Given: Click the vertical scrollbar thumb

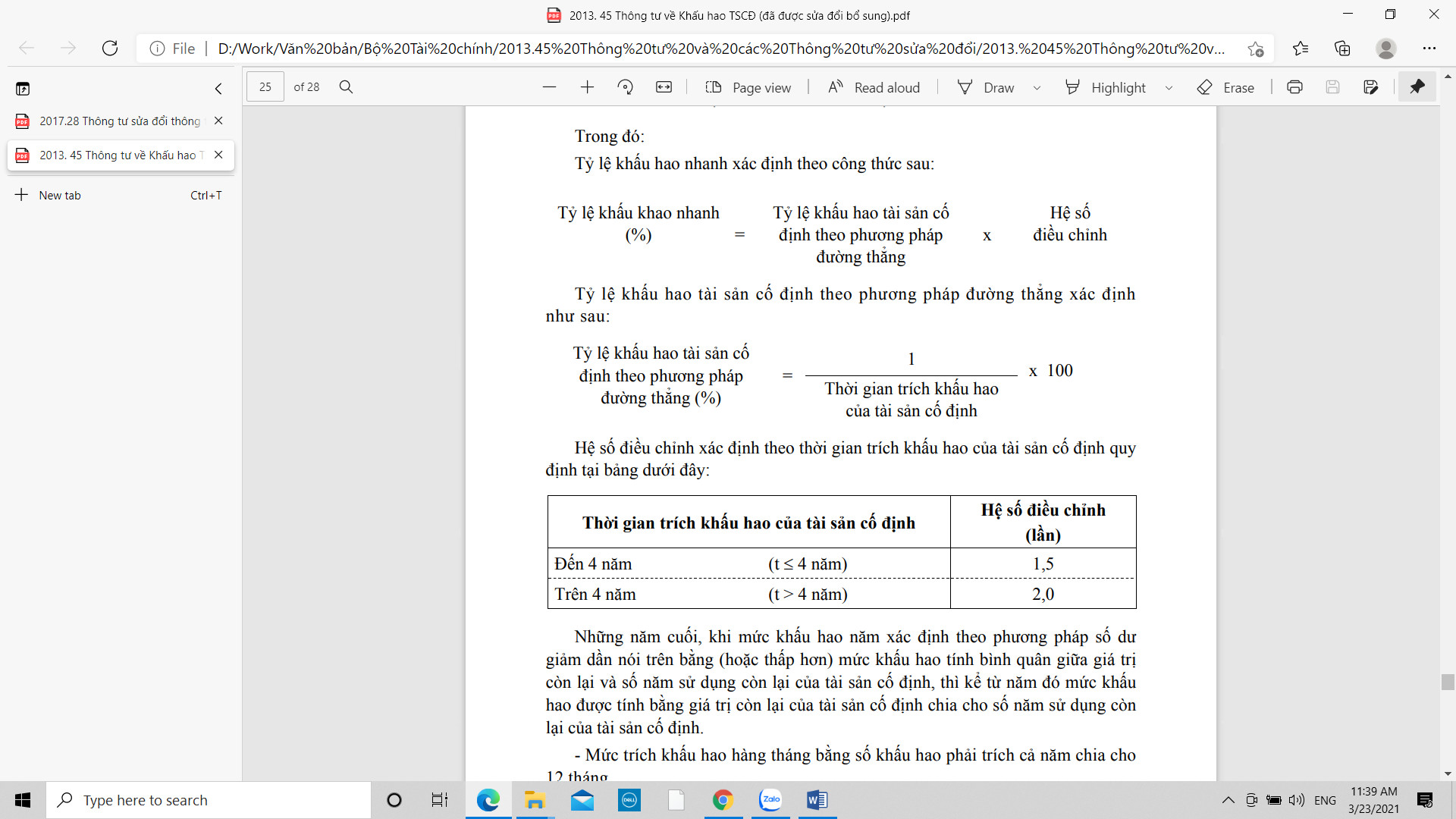Looking at the screenshot, I should click(x=1448, y=682).
